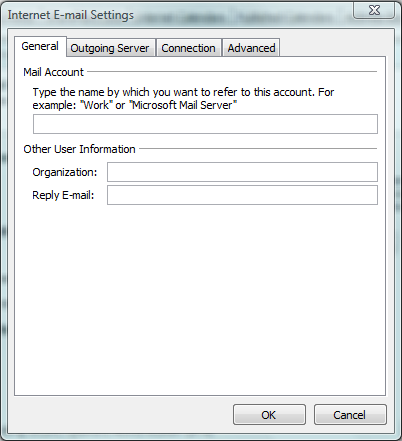The width and height of the screenshot is (402, 441).
Task: Click the blank footer area left of OK
Action: (120, 415)
